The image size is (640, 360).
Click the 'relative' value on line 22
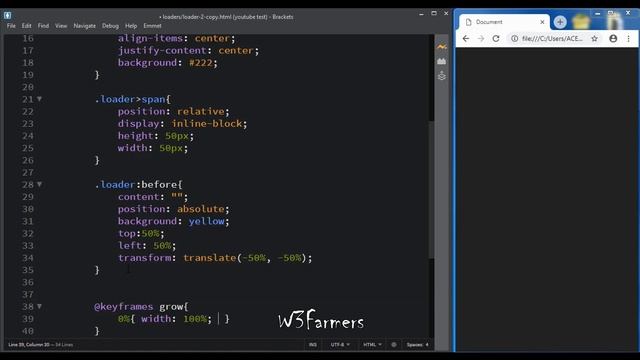(201, 111)
